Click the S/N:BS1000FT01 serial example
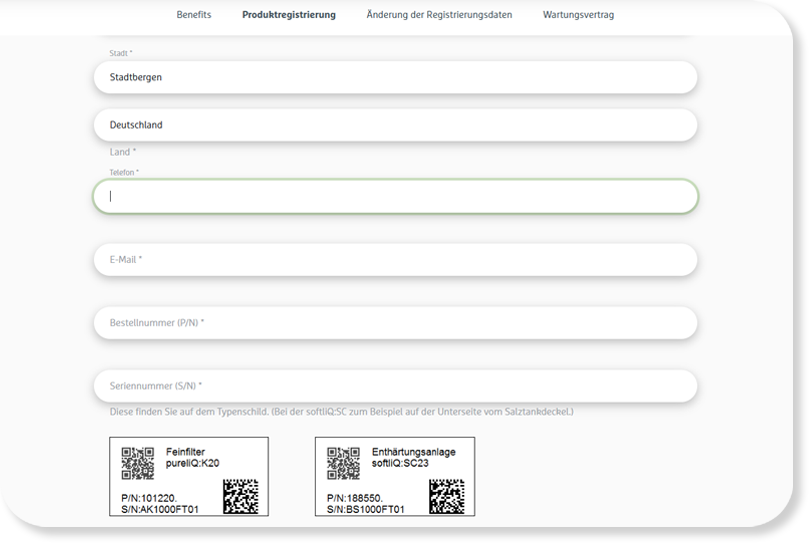809x543 pixels. (366, 509)
